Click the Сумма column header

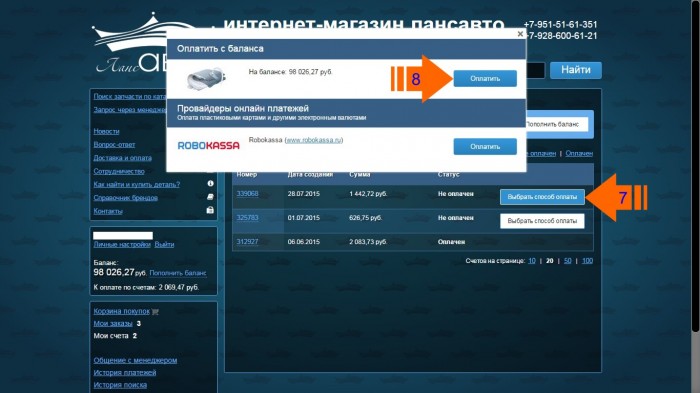point(359,175)
